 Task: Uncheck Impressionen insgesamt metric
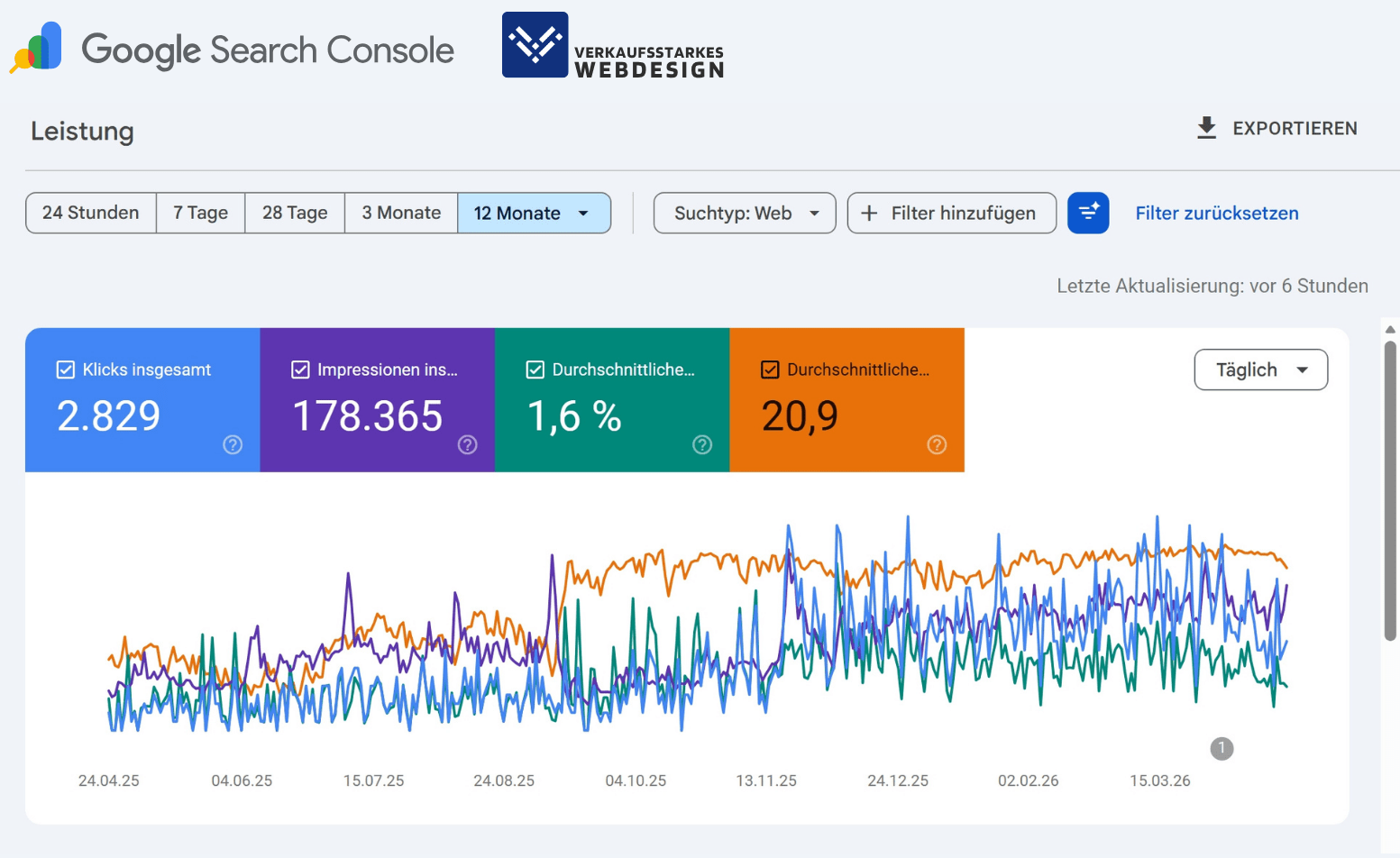pyautogui.click(x=300, y=369)
